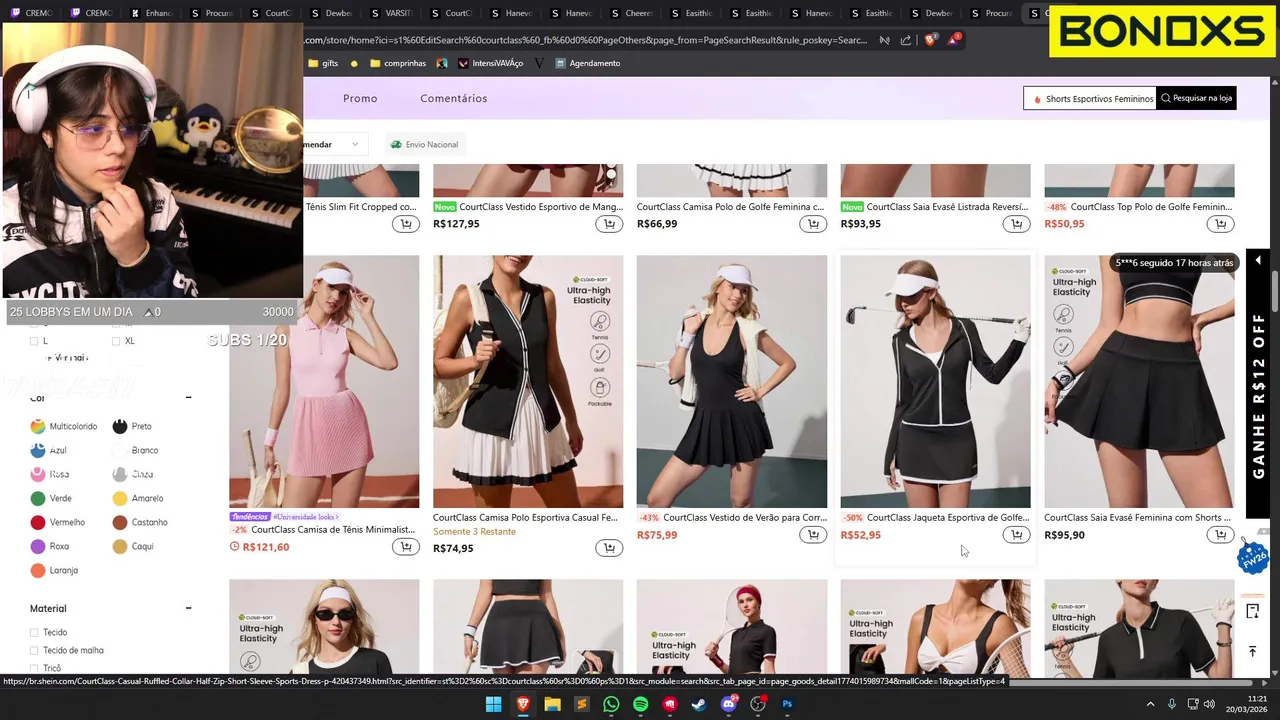
Task: Switch to the Enhance browser tab
Action: [x=154, y=13]
